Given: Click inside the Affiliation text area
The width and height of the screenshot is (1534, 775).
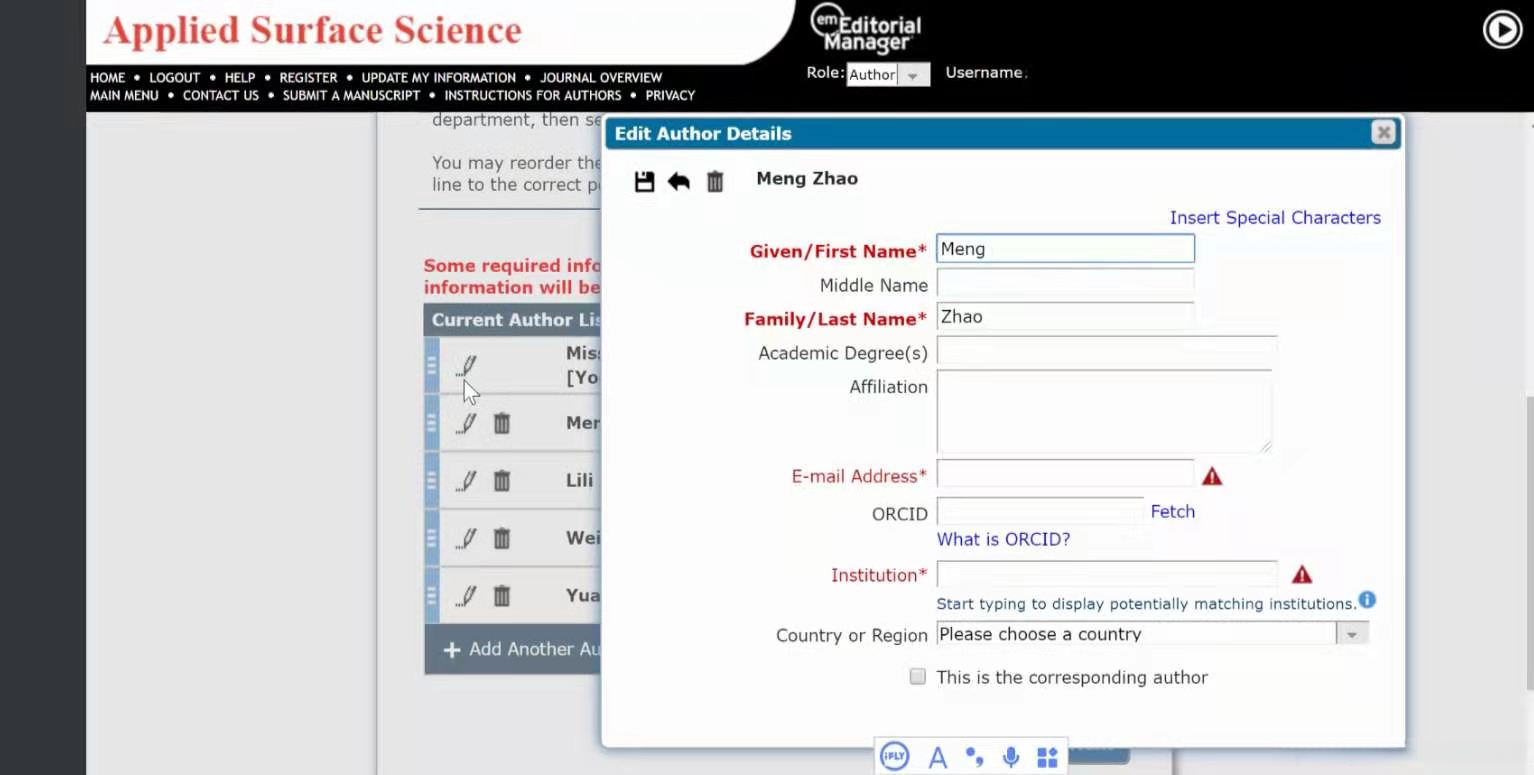Looking at the screenshot, I should click(x=1104, y=411).
